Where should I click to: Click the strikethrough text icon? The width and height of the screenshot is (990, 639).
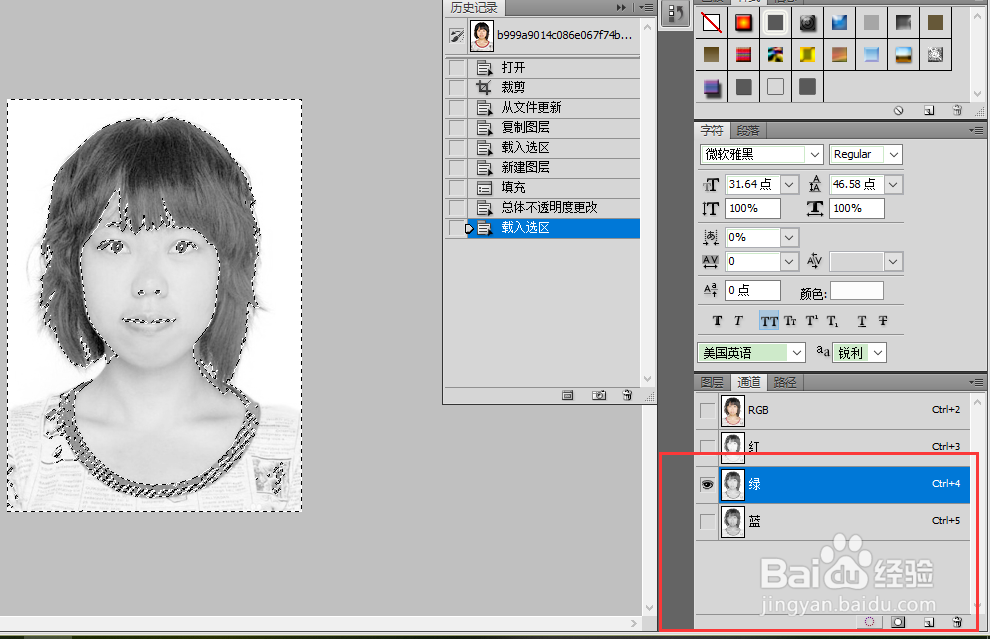coord(883,321)
